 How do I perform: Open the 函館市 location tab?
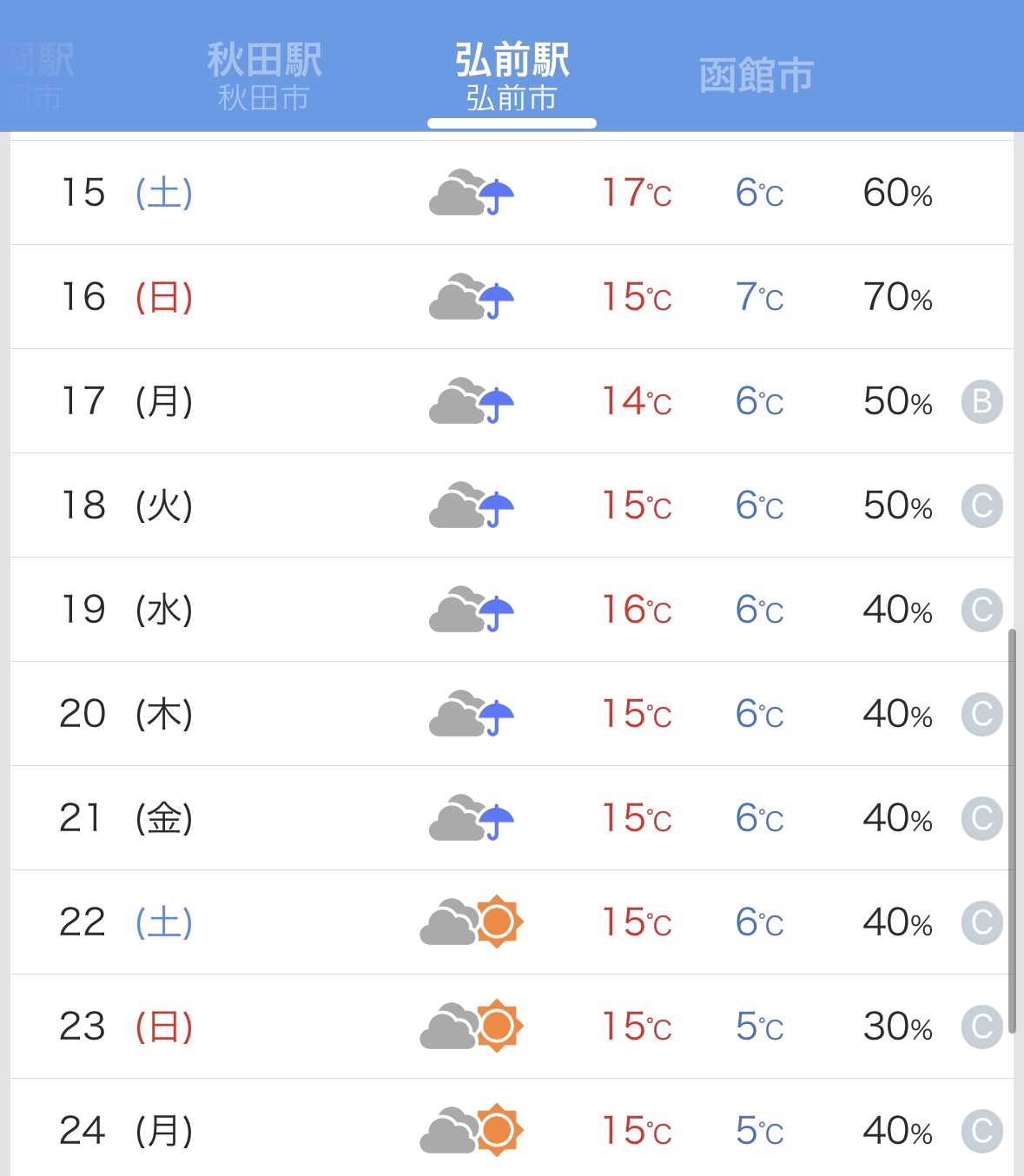pos(756,76)
